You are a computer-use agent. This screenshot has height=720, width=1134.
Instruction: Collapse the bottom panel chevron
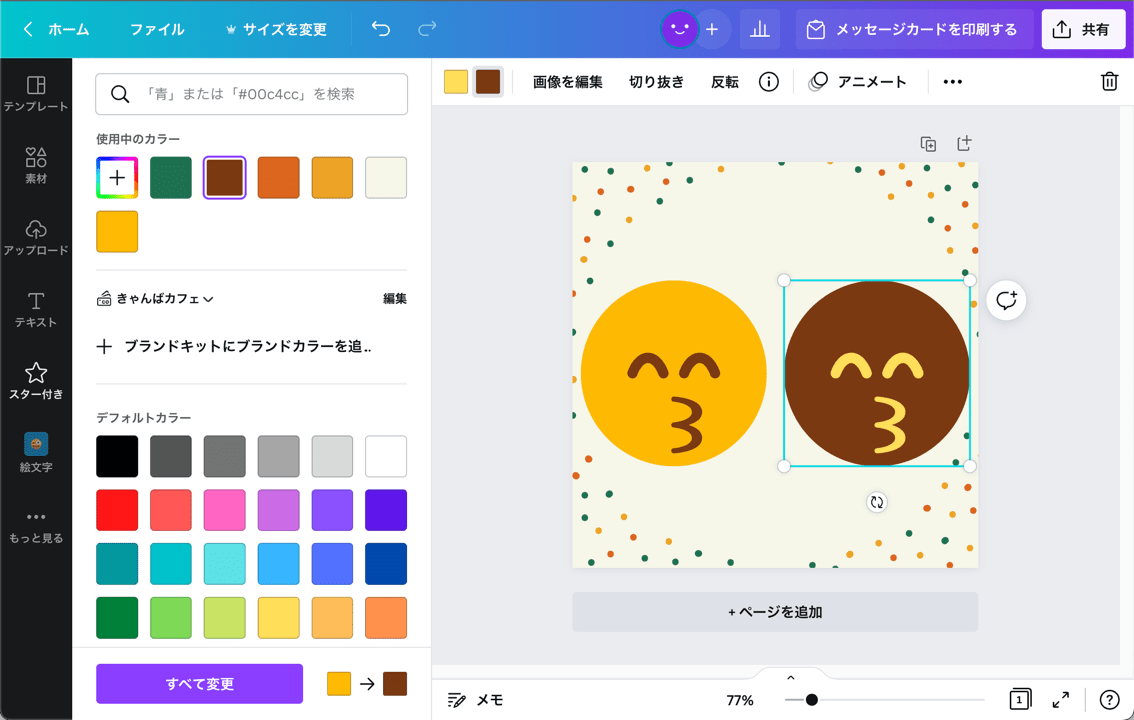click(x=790, y=676)
